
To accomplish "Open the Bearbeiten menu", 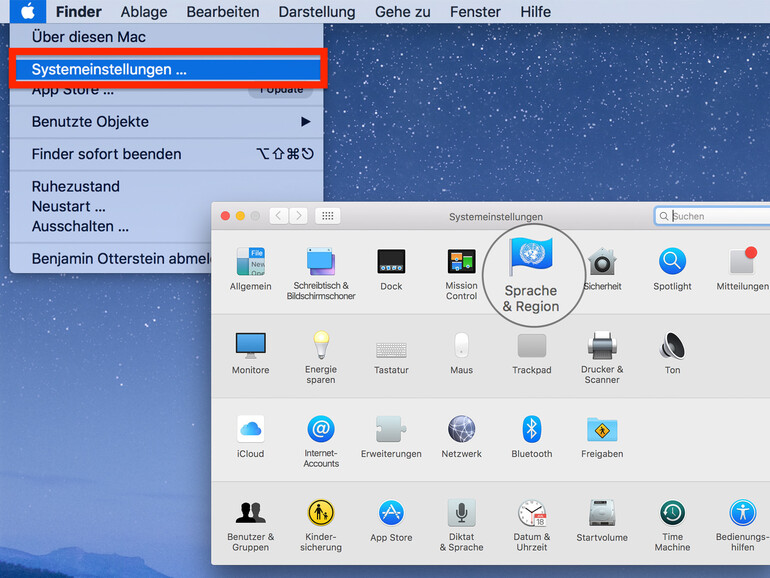I will point(222,11).
